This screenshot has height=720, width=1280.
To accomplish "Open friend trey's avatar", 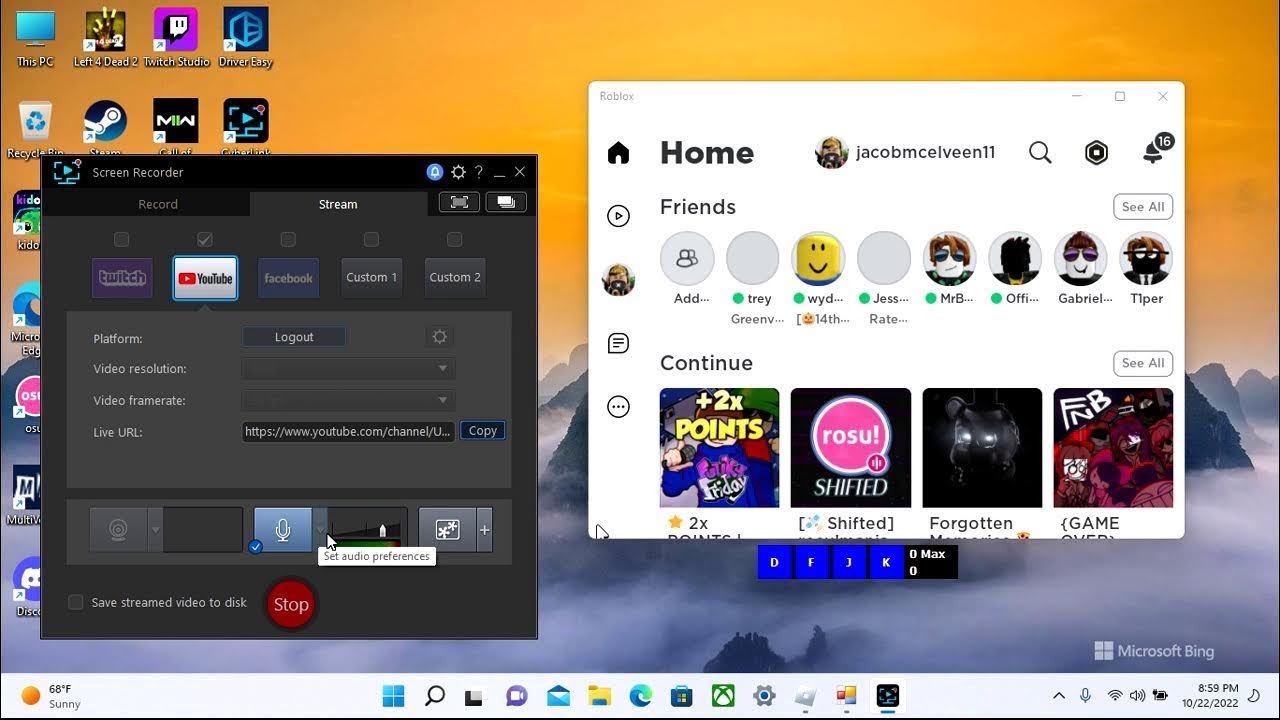I will [753, 258].
